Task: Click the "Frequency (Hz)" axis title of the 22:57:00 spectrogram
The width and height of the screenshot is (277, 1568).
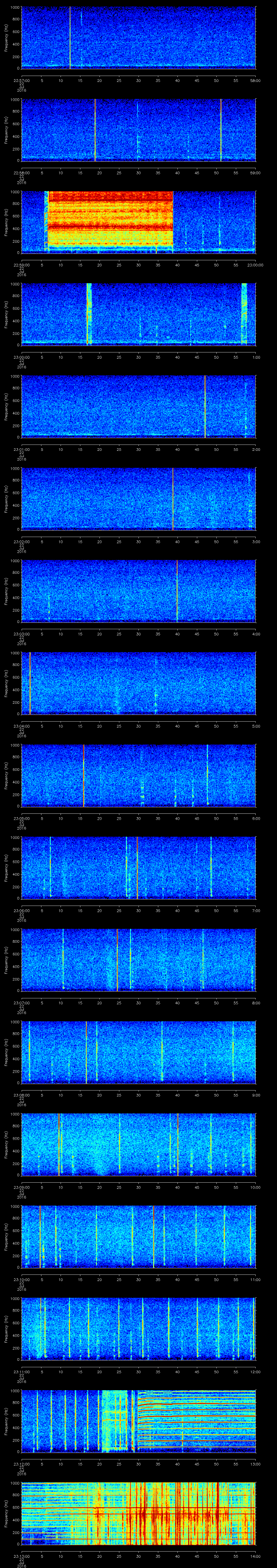Action: (x=6, y=38)
